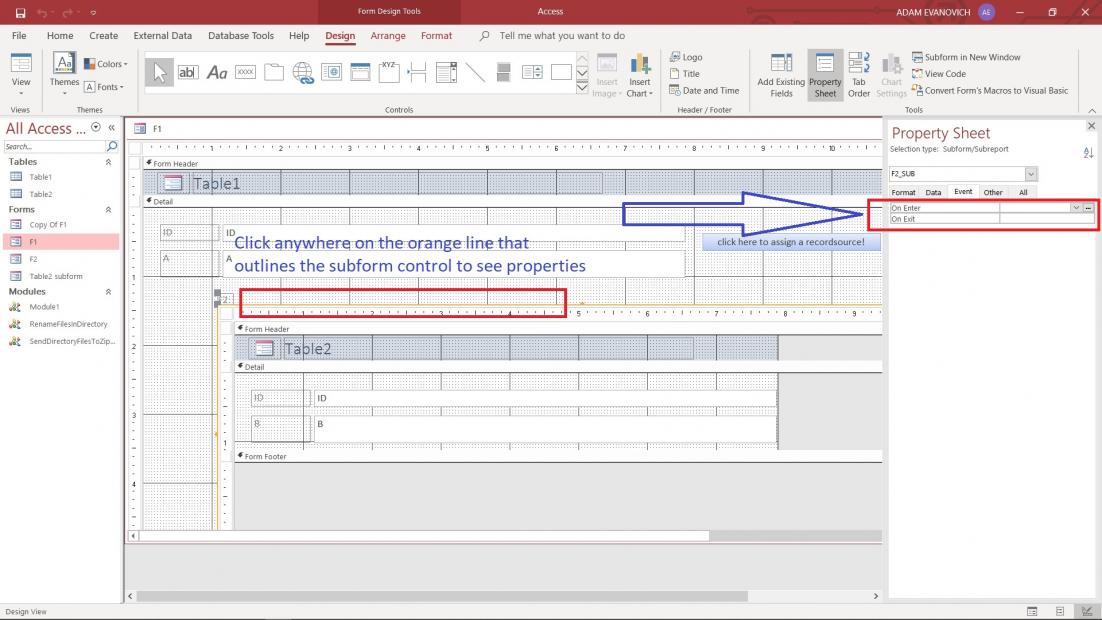This screenshot has width=1102, height=620.
Task: Open the On Enter event dropdown arrow
Action: pyautogui.click(x=1076, y=208)
